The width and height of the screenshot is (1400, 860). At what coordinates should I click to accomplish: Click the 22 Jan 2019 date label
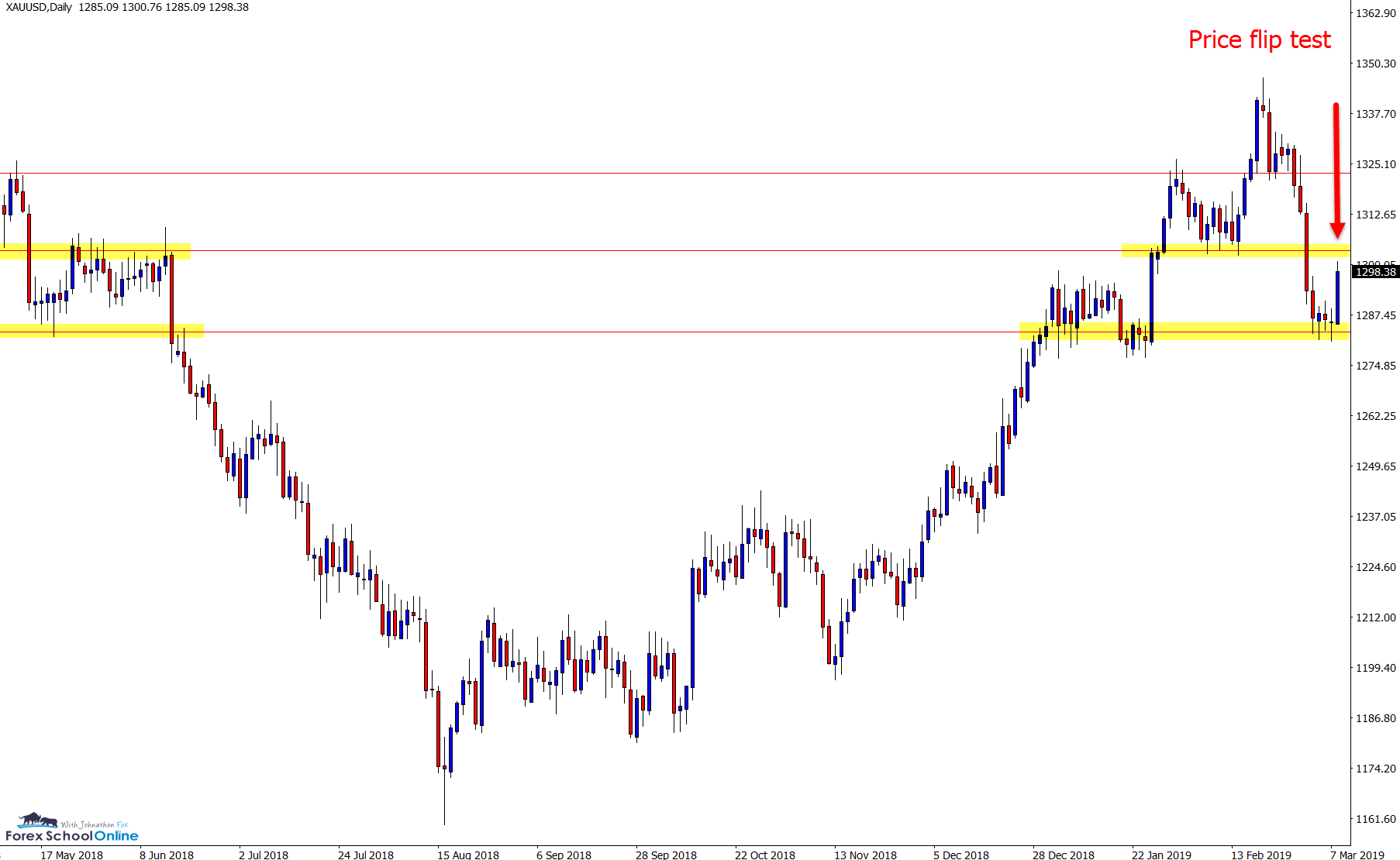point(1162,855)
